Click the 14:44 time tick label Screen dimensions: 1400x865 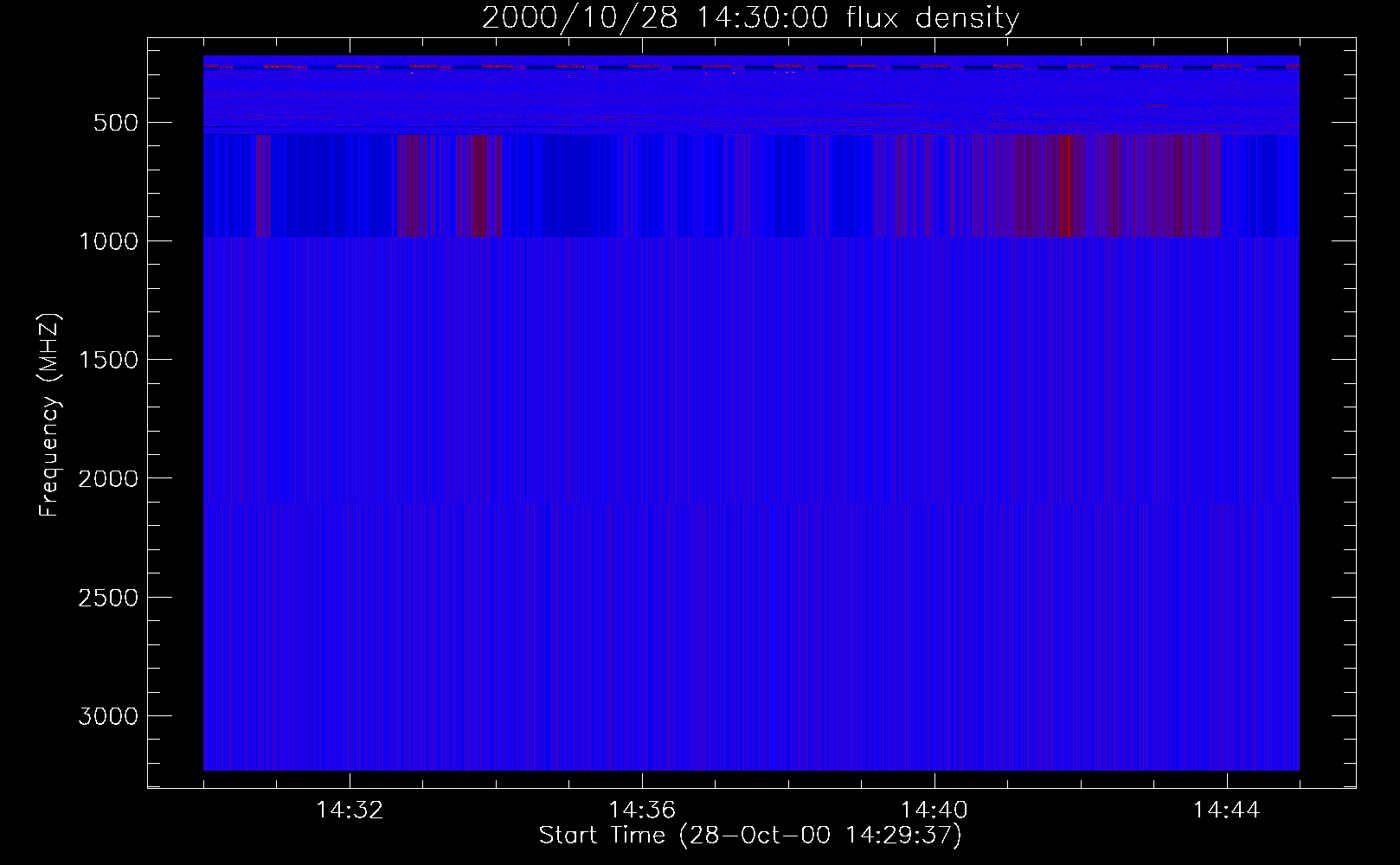[x=1226, y=811]
